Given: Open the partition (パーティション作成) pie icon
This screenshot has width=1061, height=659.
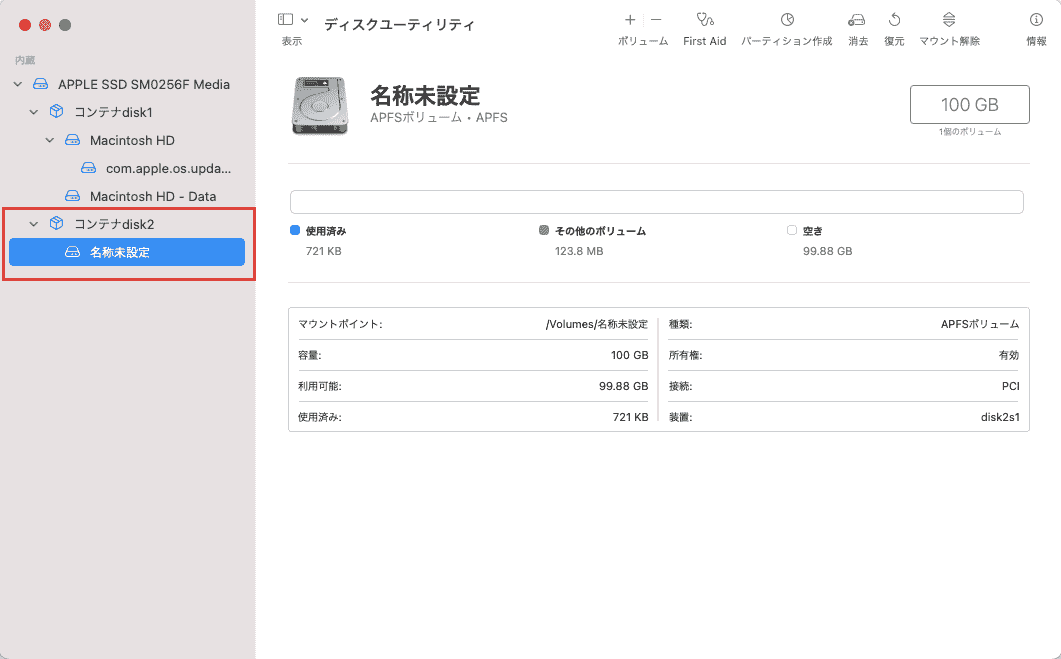Looking at the screenshot, I should 787,20.
